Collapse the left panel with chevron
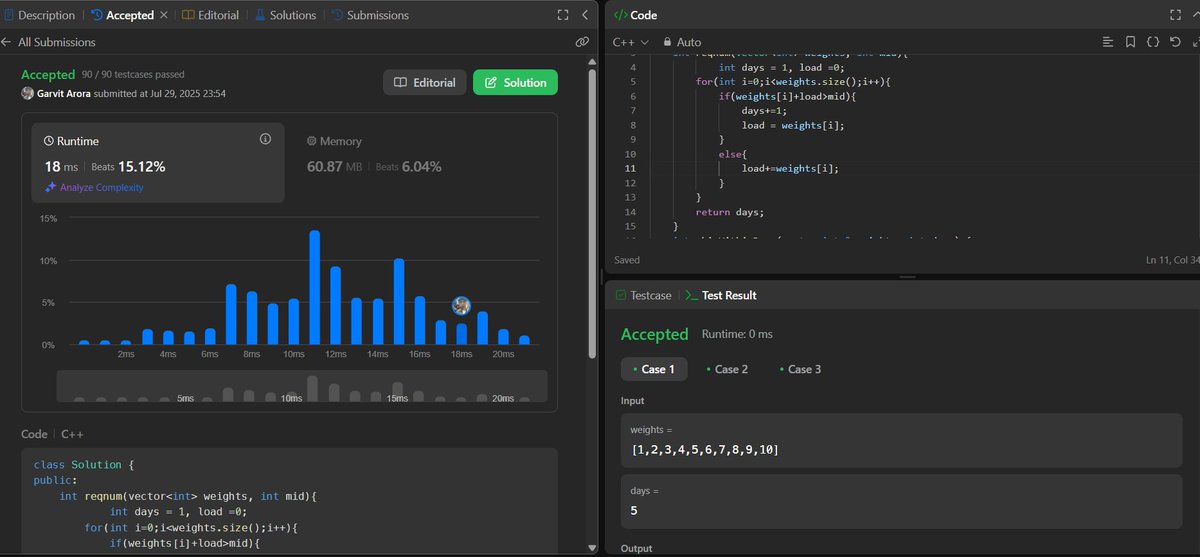This screenshot has height=557, width=1200. [586, 15]
